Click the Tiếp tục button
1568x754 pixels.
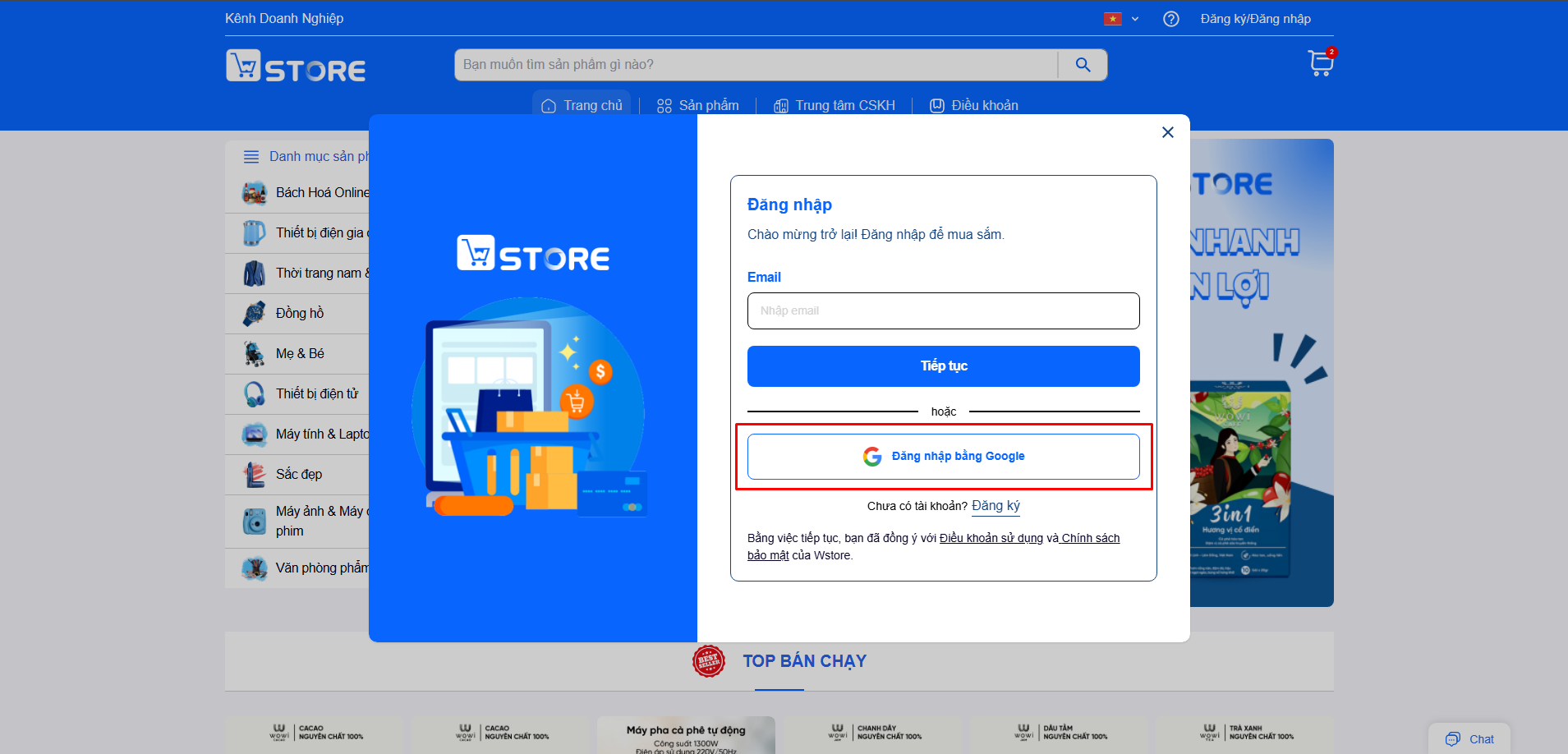[x=944, y=366]
